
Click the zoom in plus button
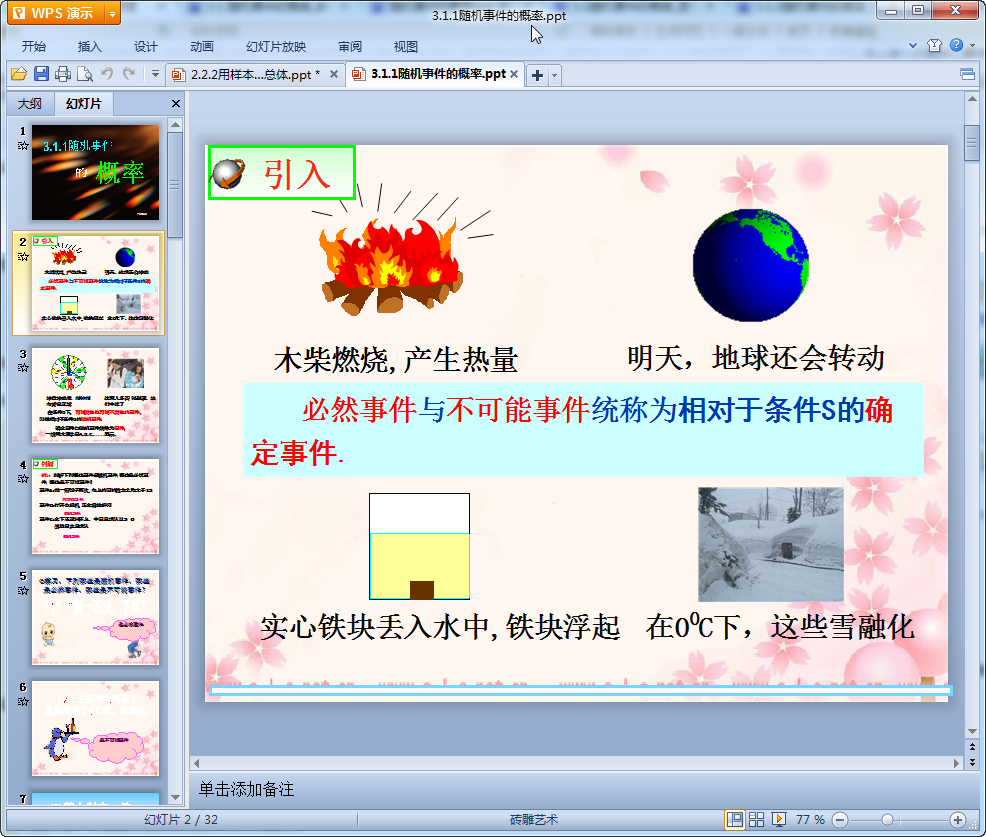point(958,819)
